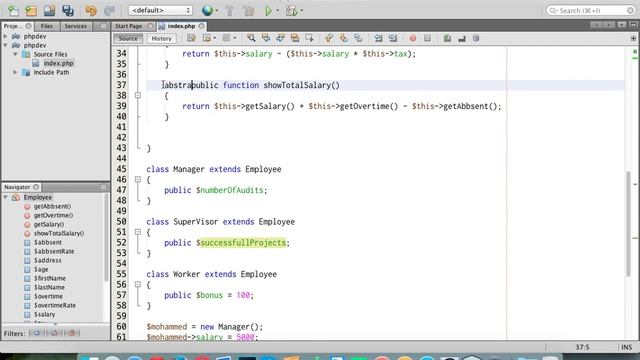
Task: Toggle the Bookmark icon
Action: (358, 38)
